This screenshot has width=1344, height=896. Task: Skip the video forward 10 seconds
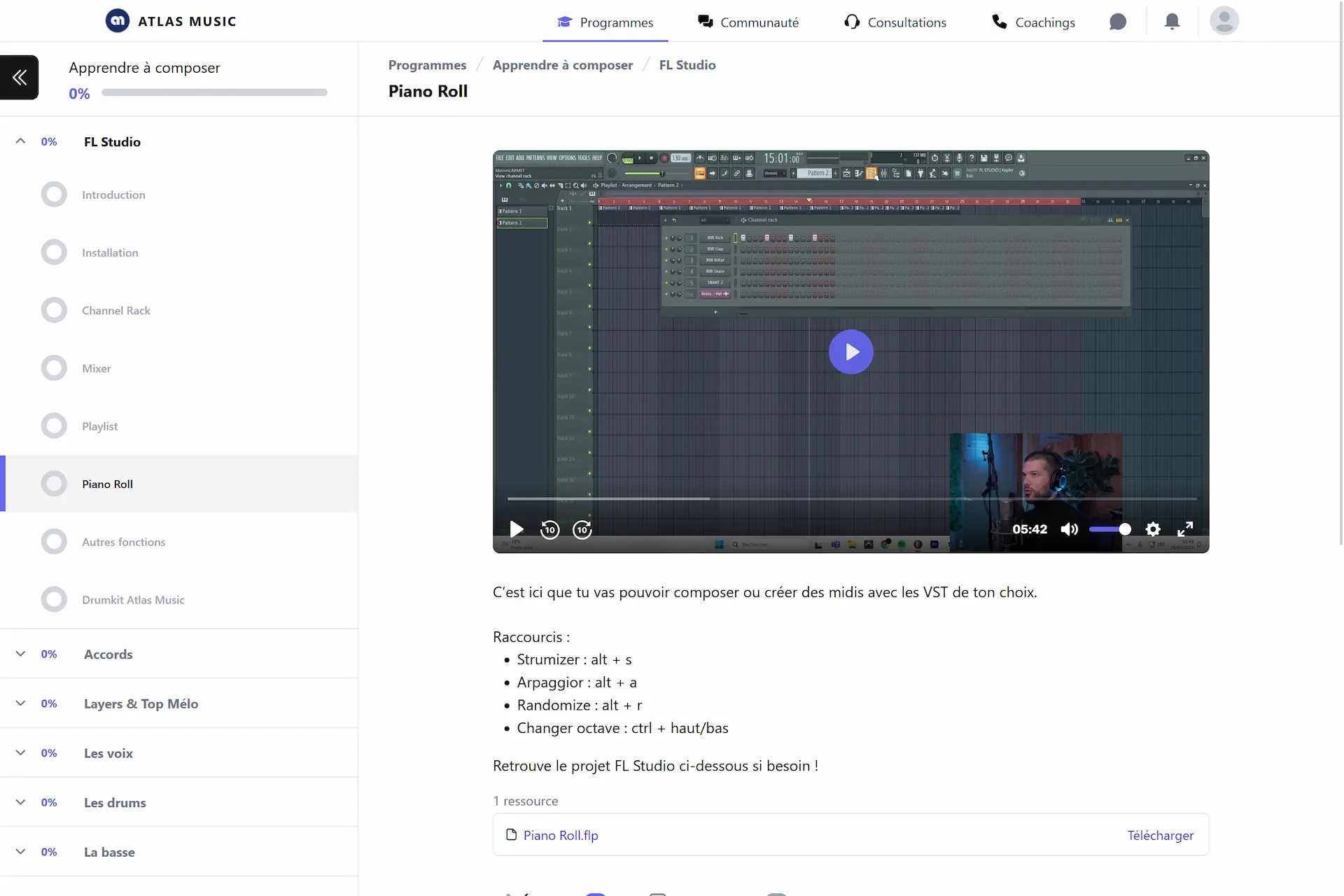pos(582,530)
